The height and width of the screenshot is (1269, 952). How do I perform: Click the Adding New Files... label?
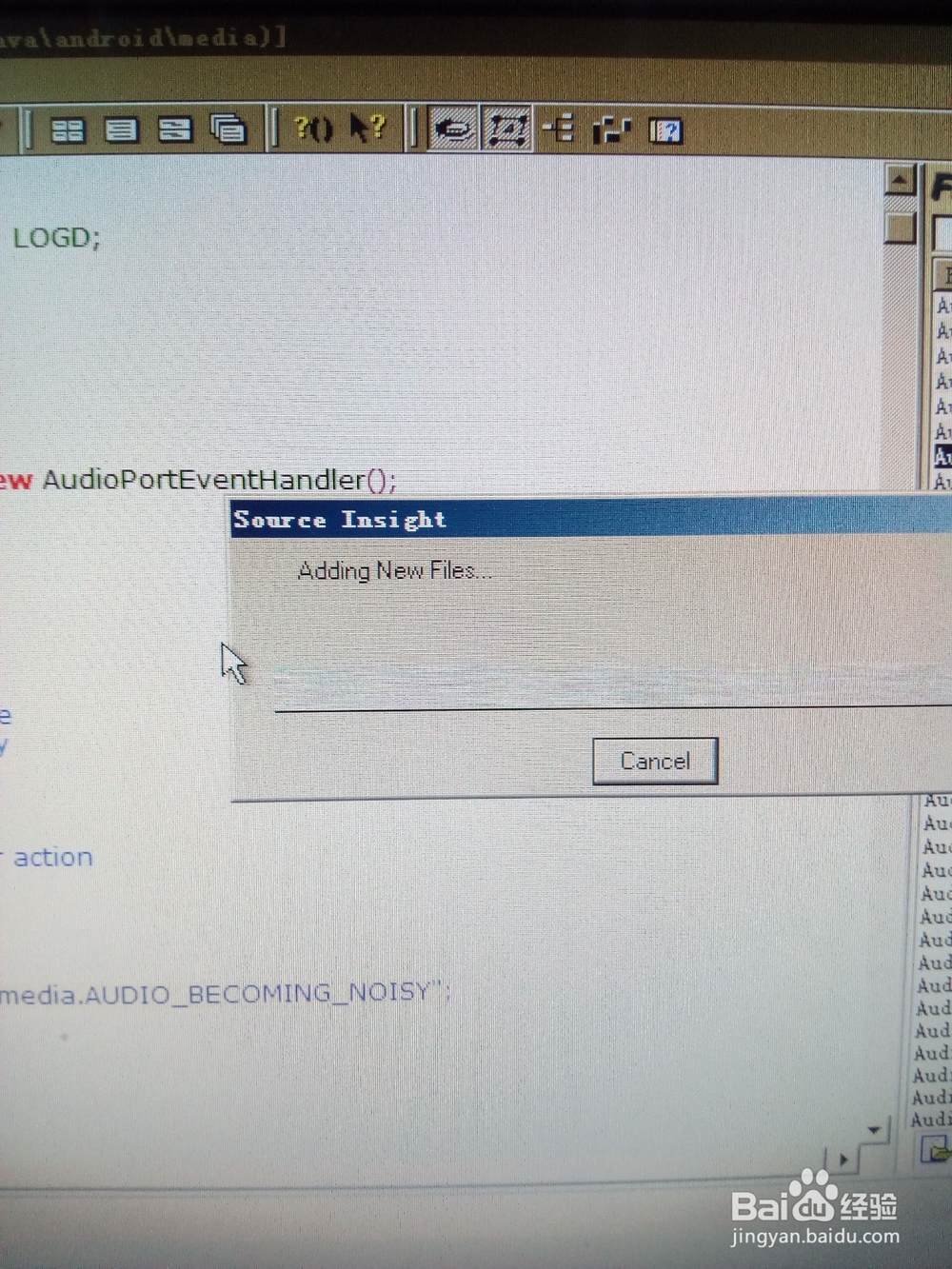click(395, 570)
